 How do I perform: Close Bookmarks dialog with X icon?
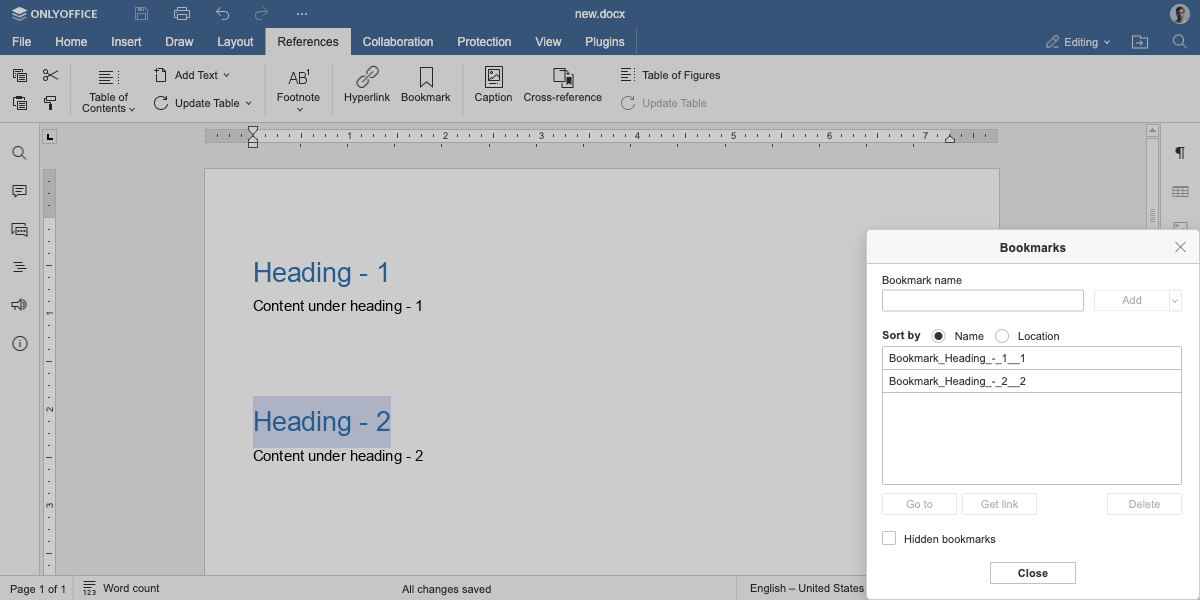pyautogui.click(x=1180, y=247)
